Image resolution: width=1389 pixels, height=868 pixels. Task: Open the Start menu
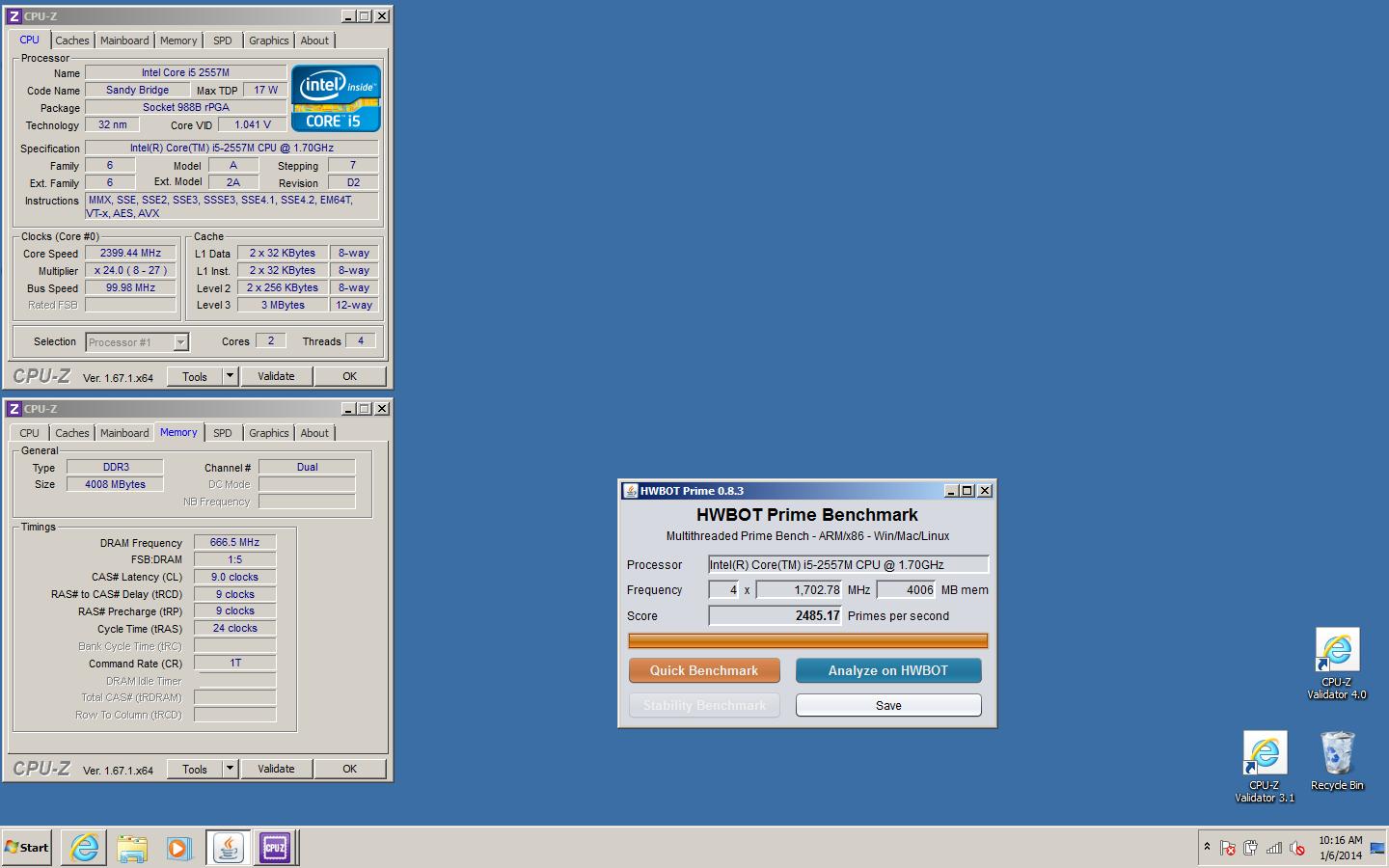click(27, 848)
